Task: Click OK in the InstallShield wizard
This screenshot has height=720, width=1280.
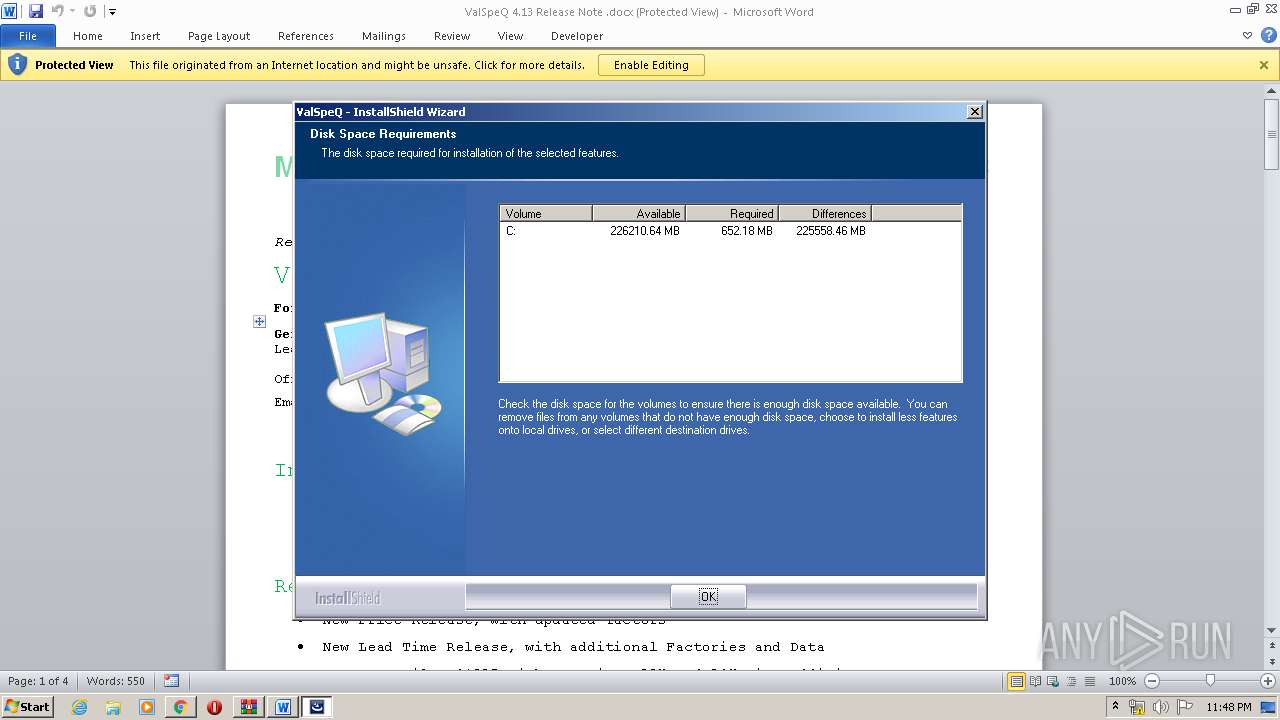Action: coord(708,596)
